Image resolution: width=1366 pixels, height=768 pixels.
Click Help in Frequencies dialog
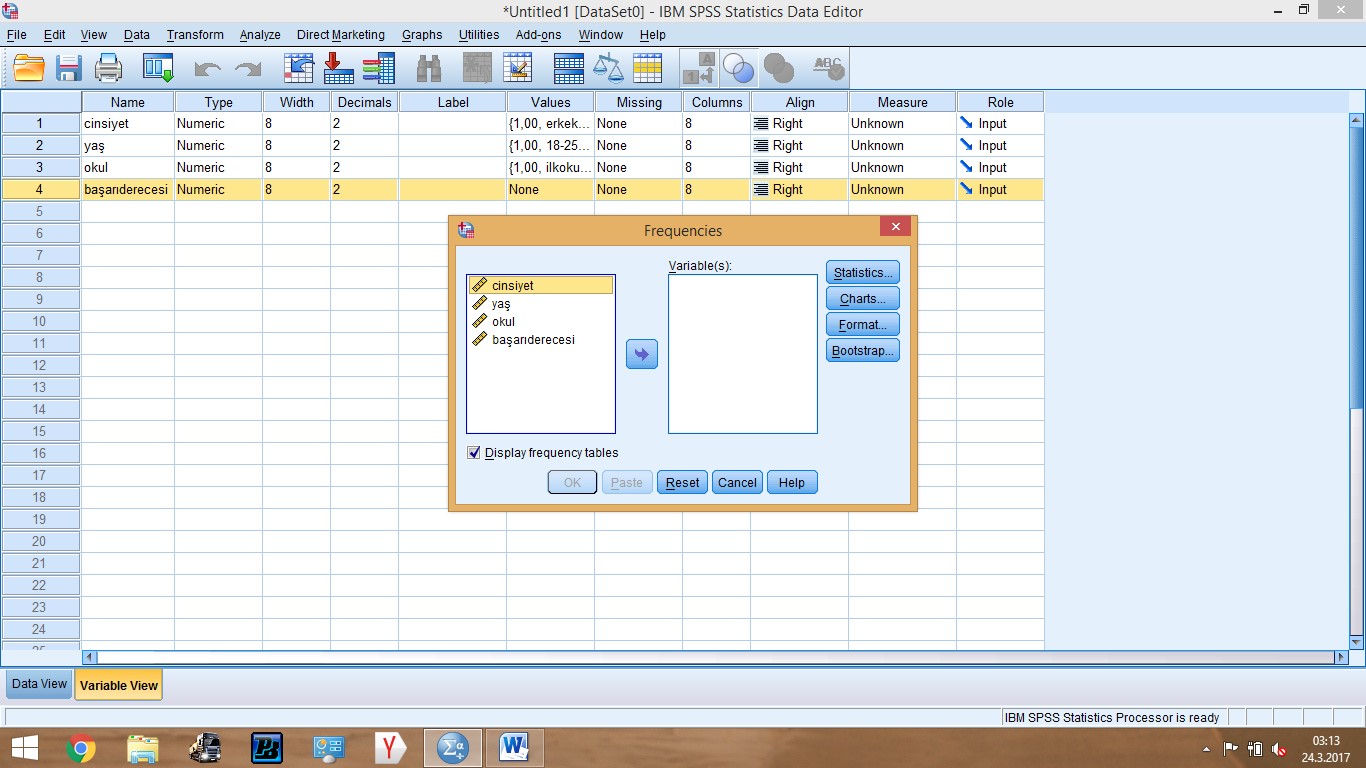792,482
